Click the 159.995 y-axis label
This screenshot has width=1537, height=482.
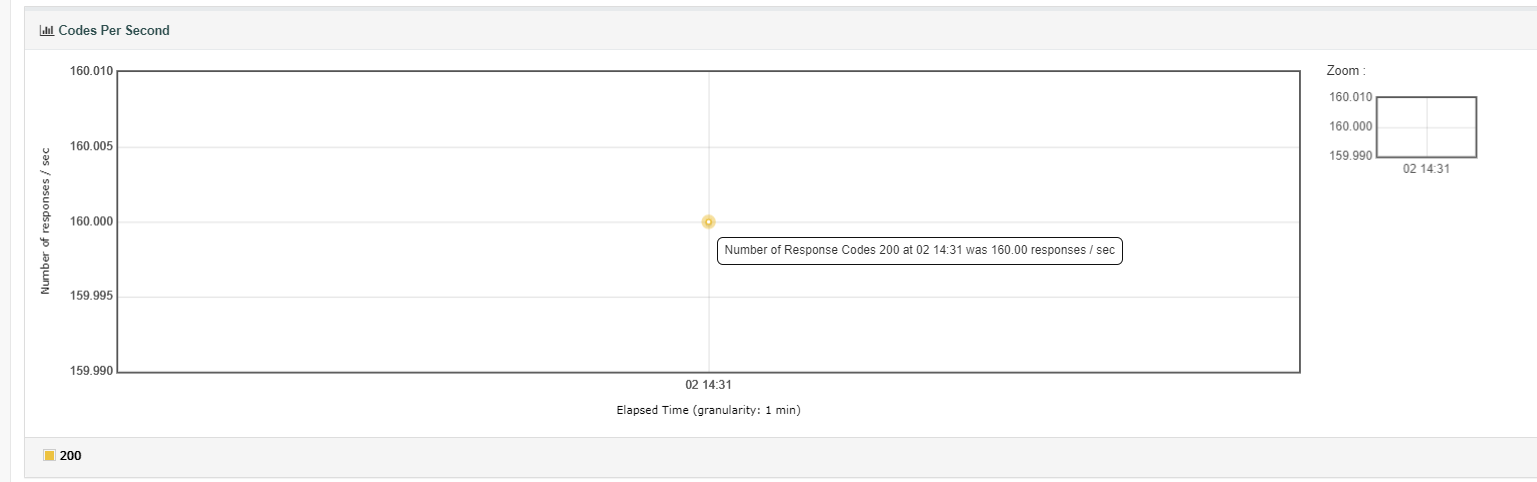pyautogui.click(x=92, y=297)
